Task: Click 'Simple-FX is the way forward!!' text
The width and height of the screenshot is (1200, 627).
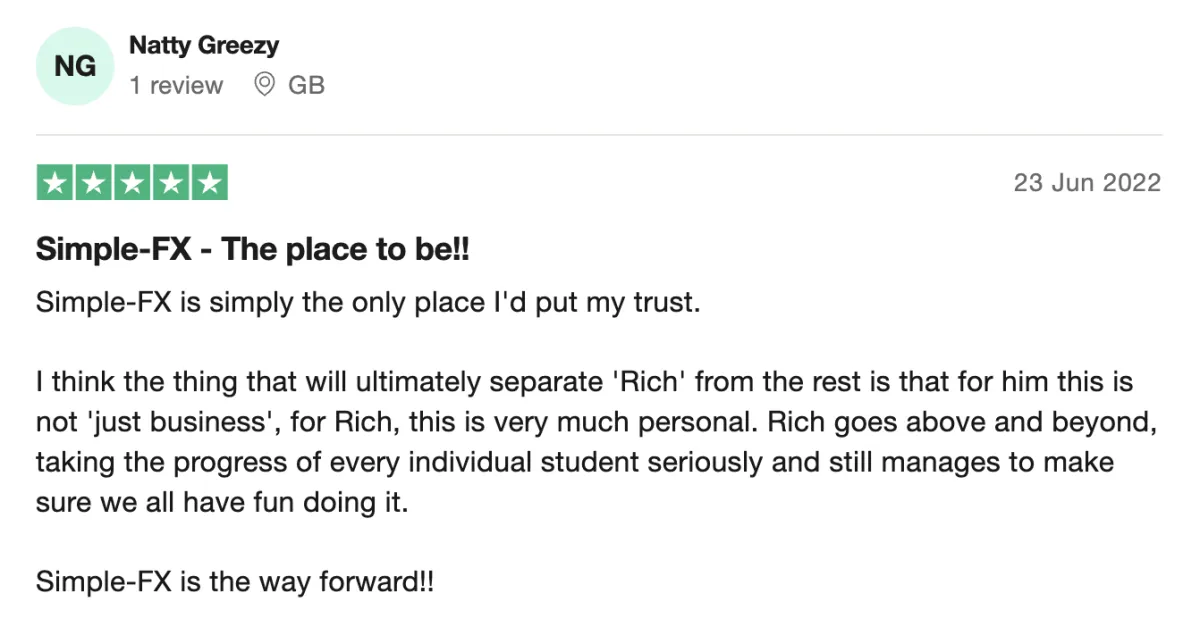Action: click(x=236, y=583)
